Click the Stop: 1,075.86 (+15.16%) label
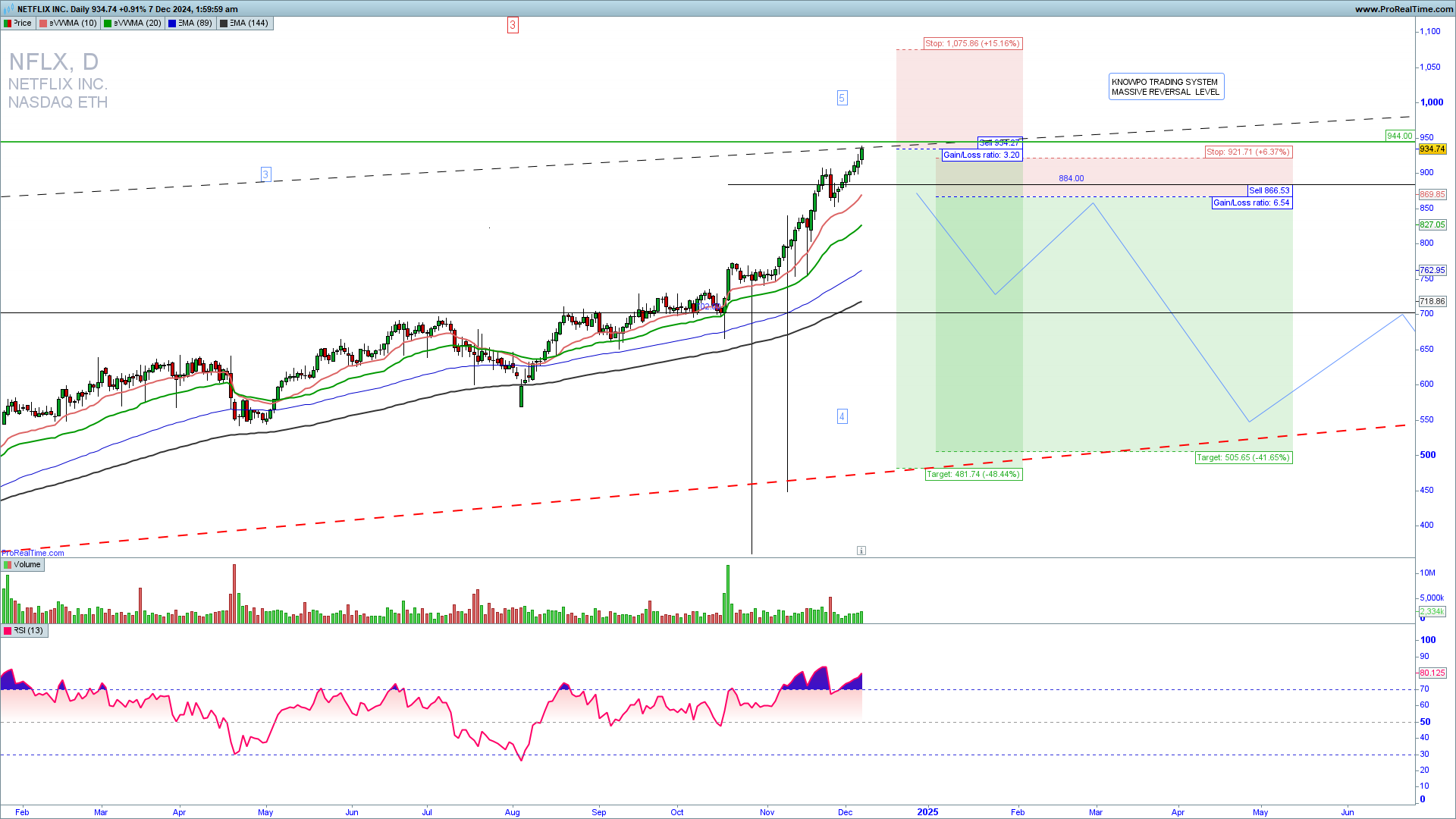 coord(973,43)
